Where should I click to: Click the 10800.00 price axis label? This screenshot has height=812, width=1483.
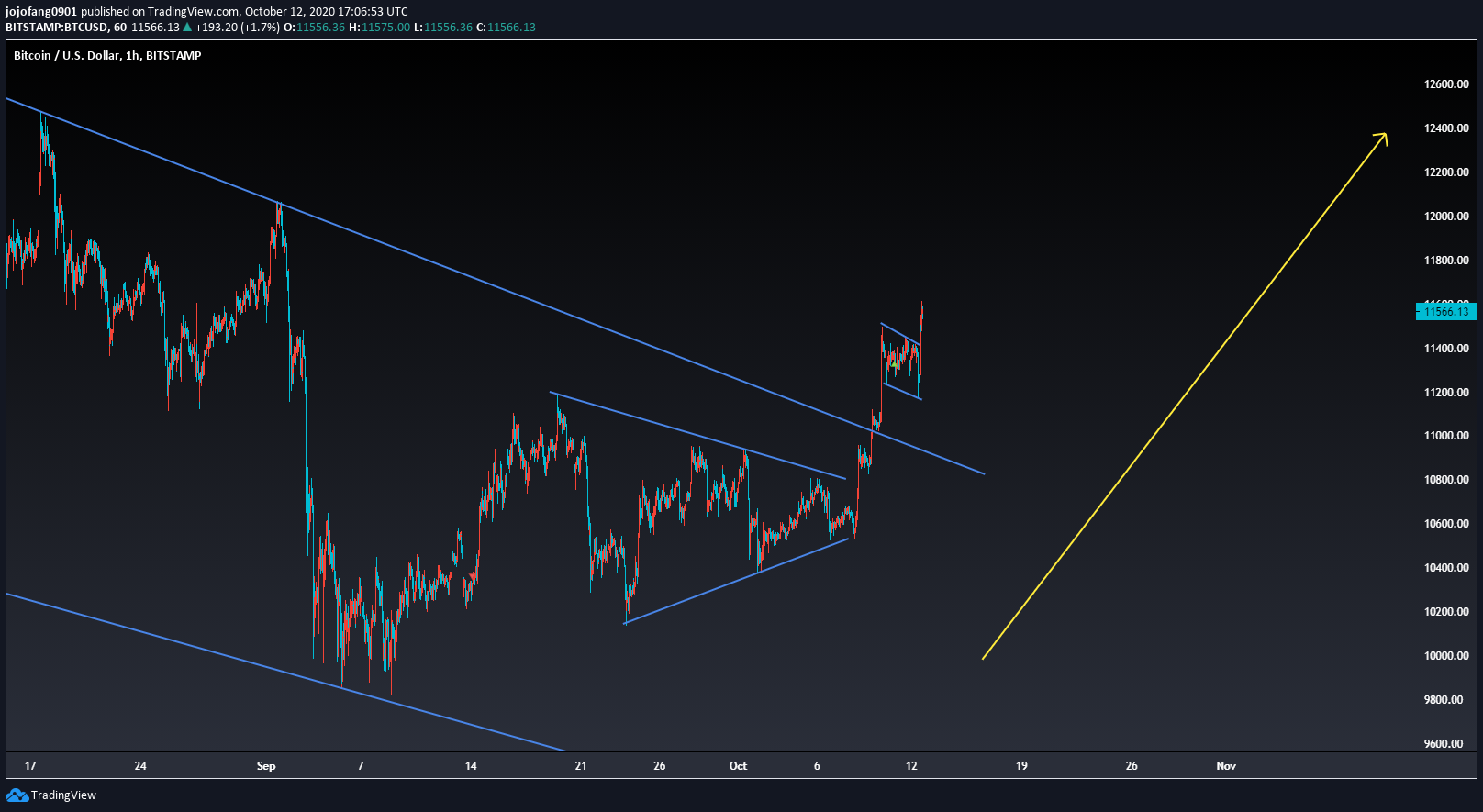(1446, 480)
